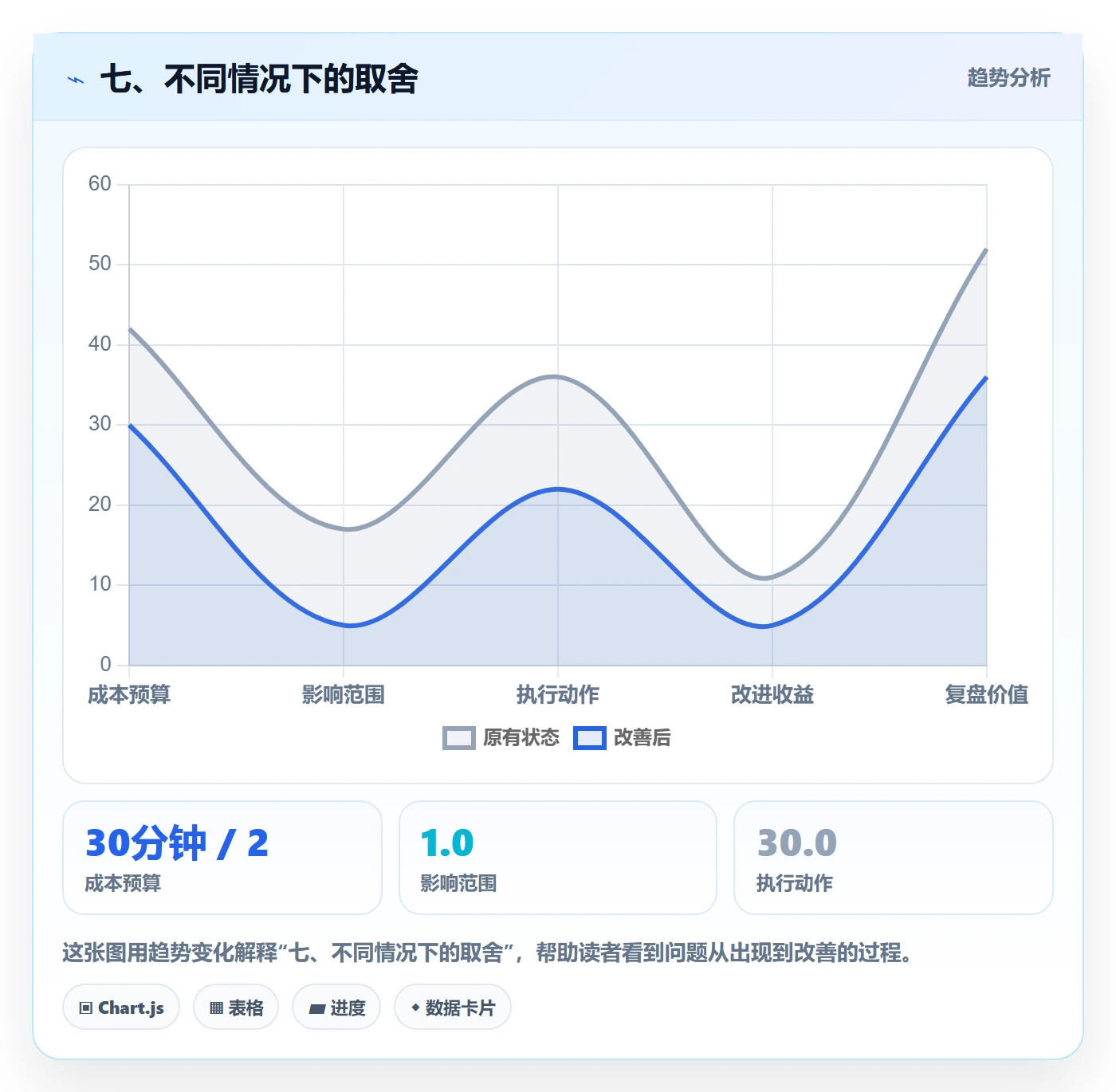Click the 改进收益 x-axis label
The image size is (1116, 1092).
click(x=772, y=694)
